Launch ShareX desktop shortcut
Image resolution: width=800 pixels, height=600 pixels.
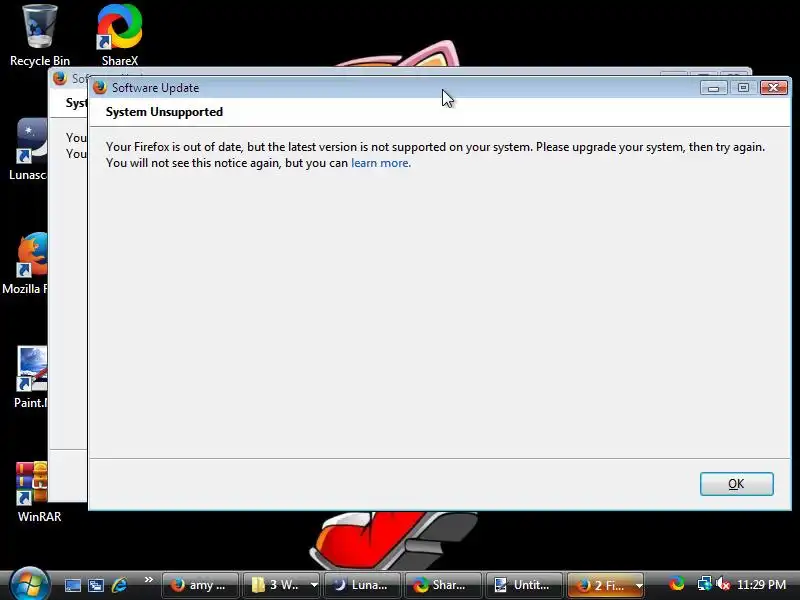[120, 35]
